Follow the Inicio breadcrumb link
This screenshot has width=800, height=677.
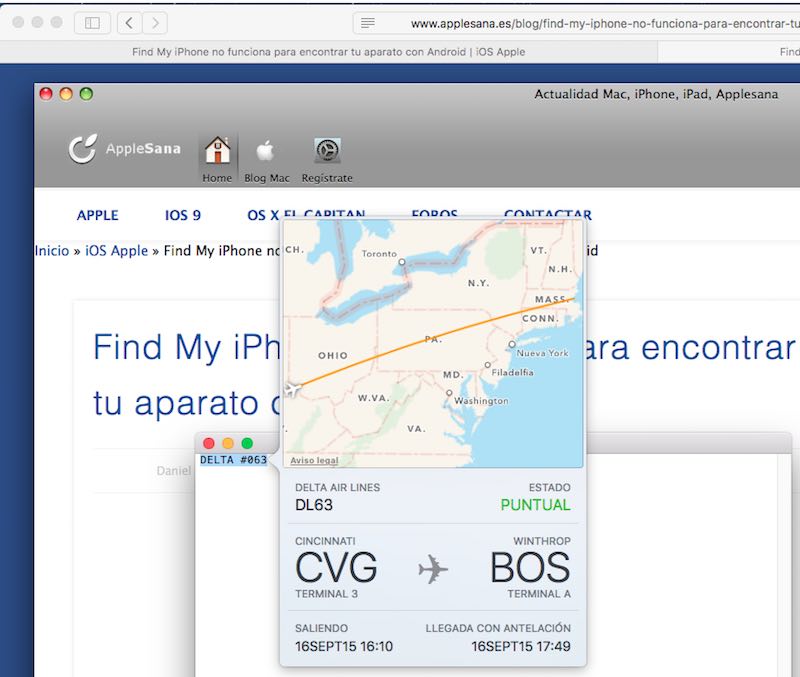click(52, 250)
